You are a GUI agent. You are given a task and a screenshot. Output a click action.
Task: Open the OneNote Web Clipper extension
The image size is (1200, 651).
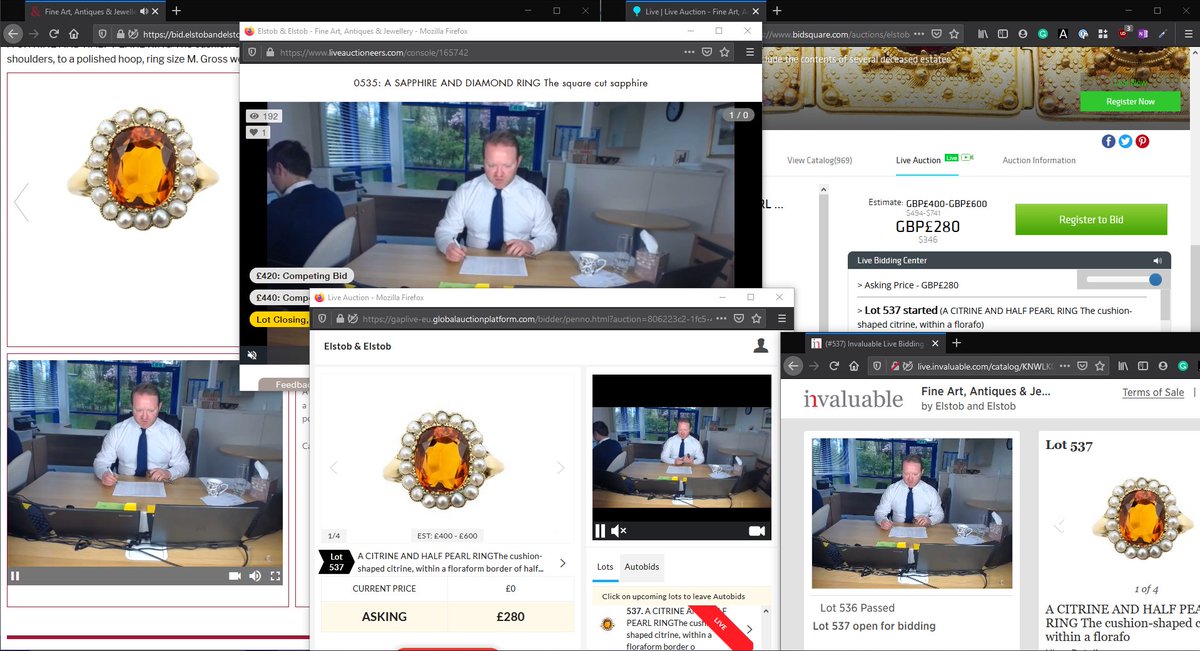[1143, 33]
